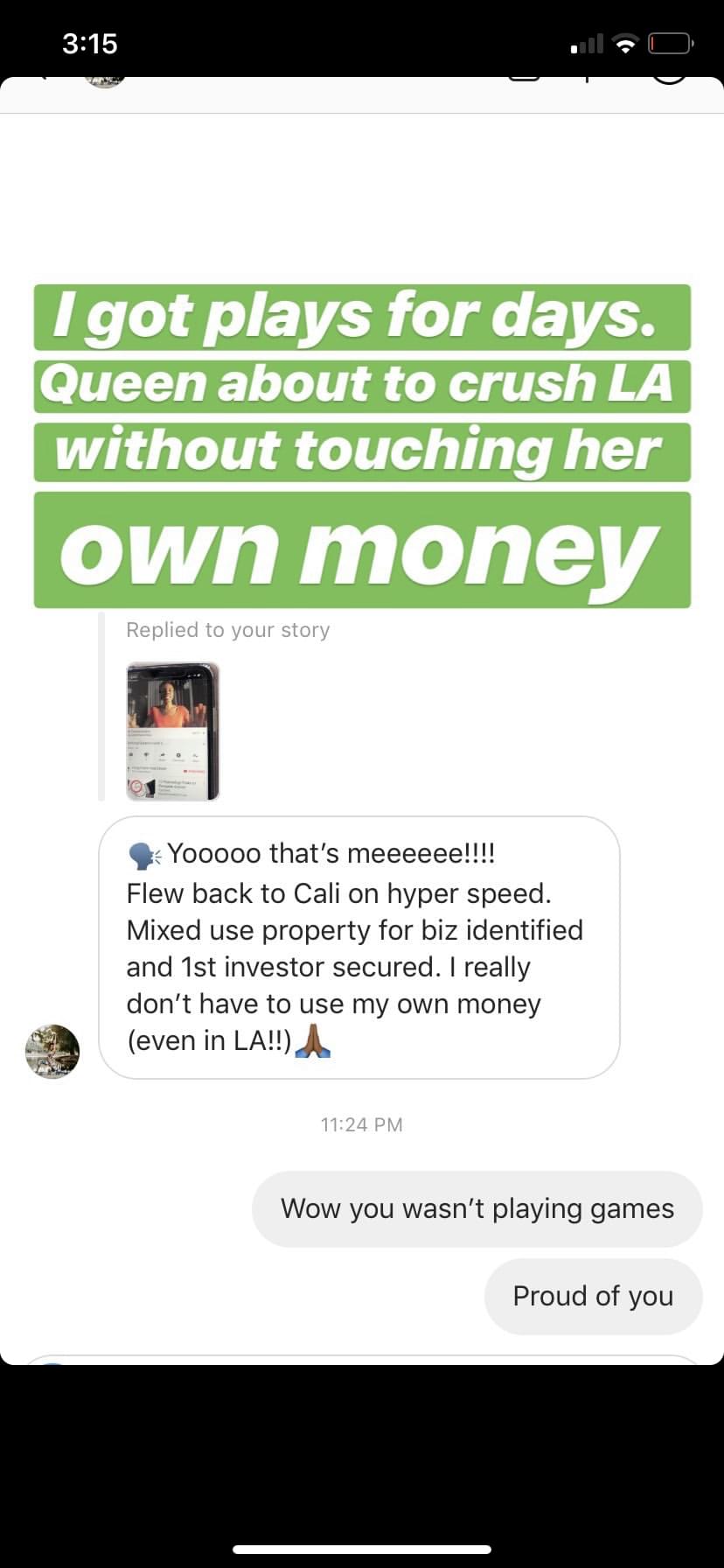Tap the 'Replied to your story' label
Screen dimensions: 724x1568
(x=228, y=630)
